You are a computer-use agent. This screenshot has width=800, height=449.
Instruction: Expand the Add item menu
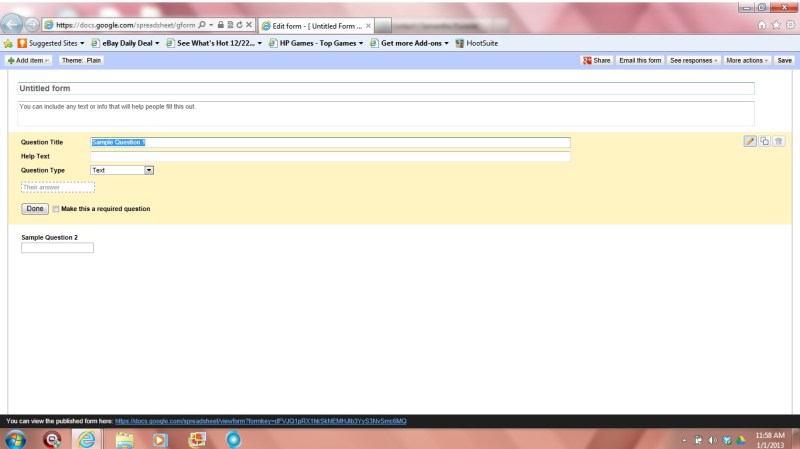pyautogui.click(x=29, y=61)
